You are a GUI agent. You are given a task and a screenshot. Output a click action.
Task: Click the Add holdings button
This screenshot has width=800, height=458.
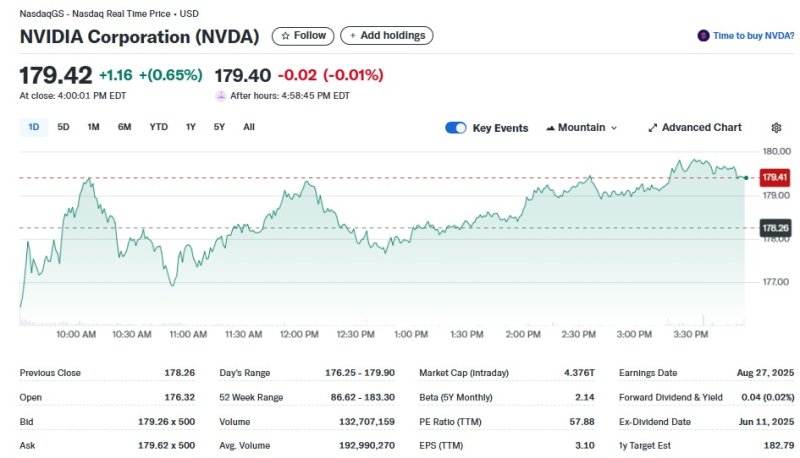coord(386,36)
